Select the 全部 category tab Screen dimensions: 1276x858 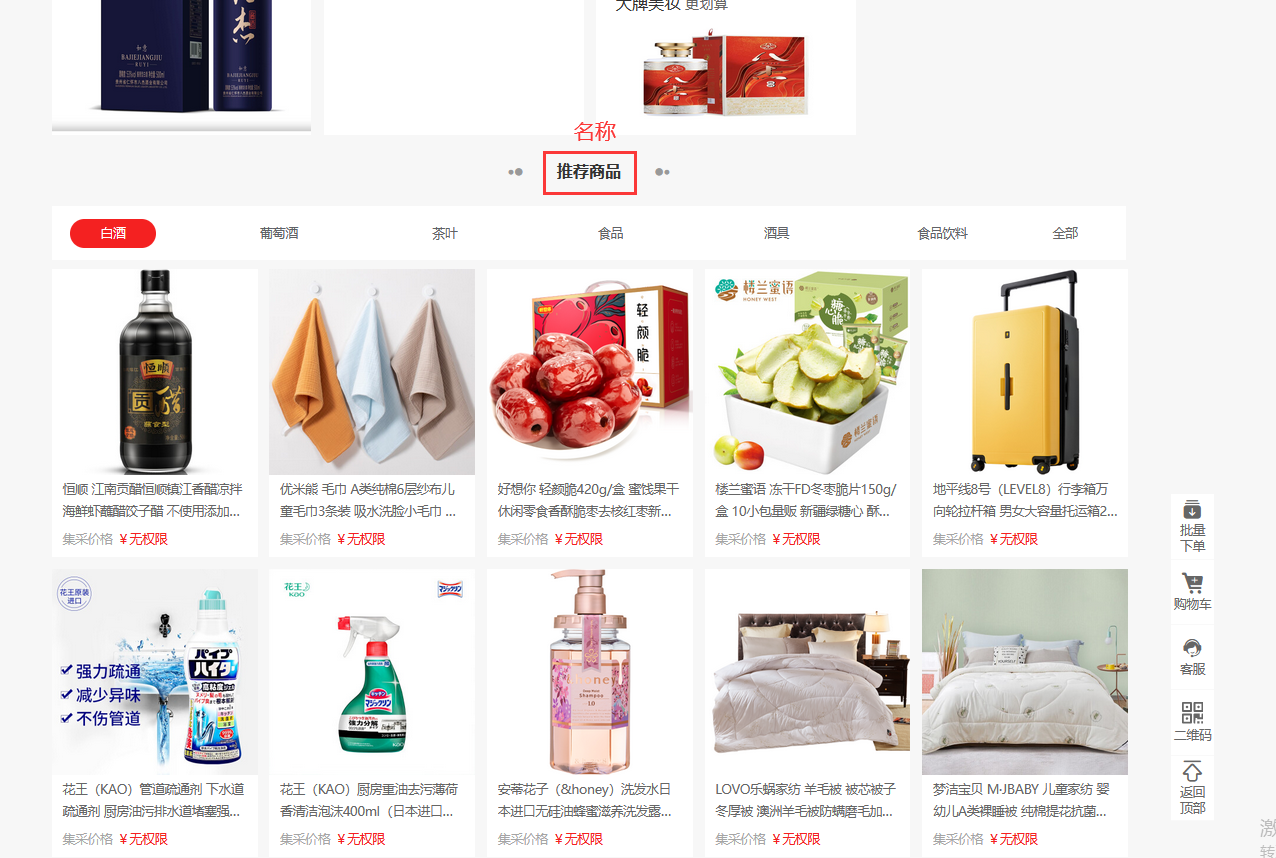click(x=1066, y=233)
